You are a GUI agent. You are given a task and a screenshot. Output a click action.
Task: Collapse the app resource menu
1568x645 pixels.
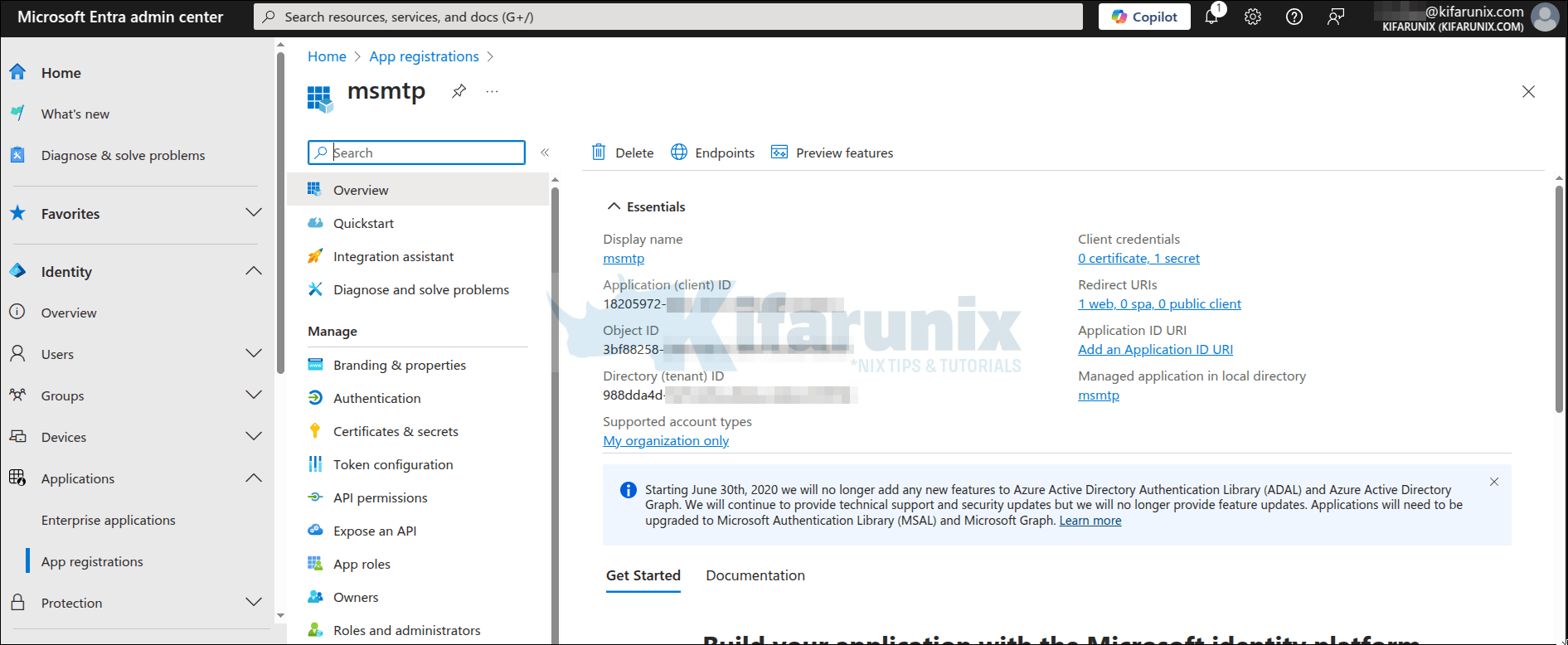tap(545, 153)
